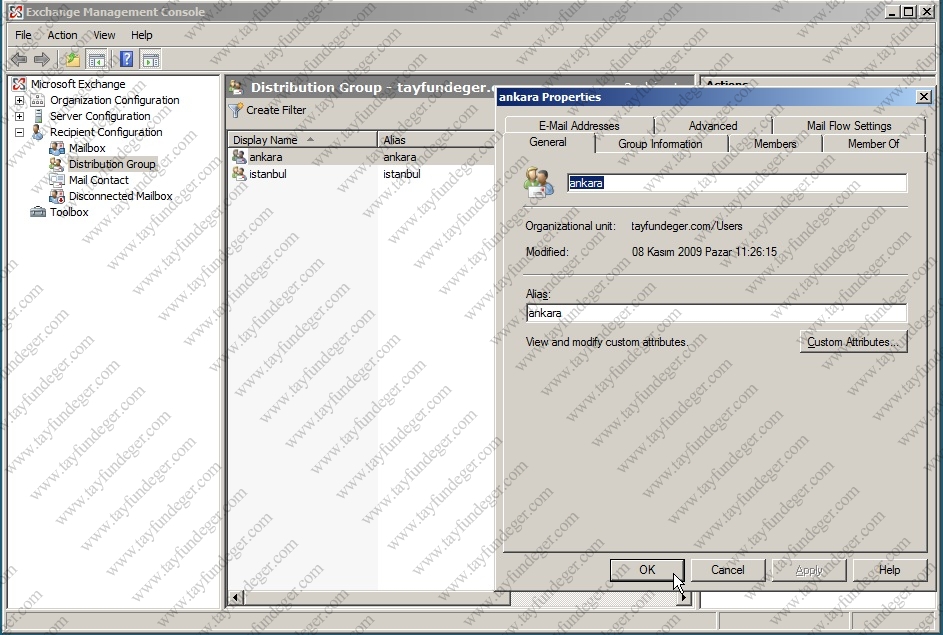This screenshot has height=635, width=943.
Task: Collapse the Recipient Configuration node
Action: [x=19, y=132]
